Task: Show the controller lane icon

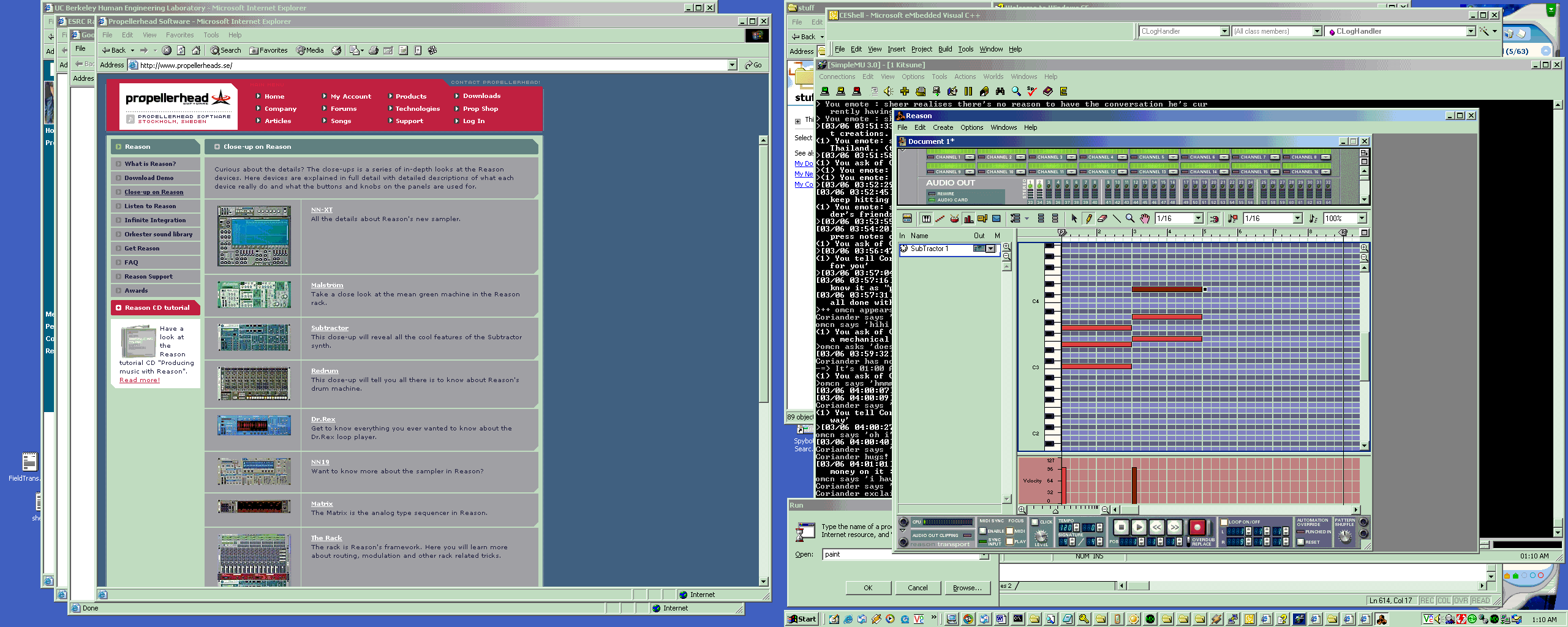Action: (x=997, y=218)
